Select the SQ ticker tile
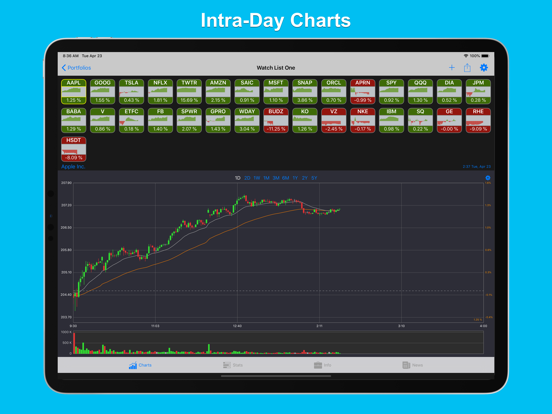Image resolution: width=552 pixels, height=414 pixels. [420, 120]
